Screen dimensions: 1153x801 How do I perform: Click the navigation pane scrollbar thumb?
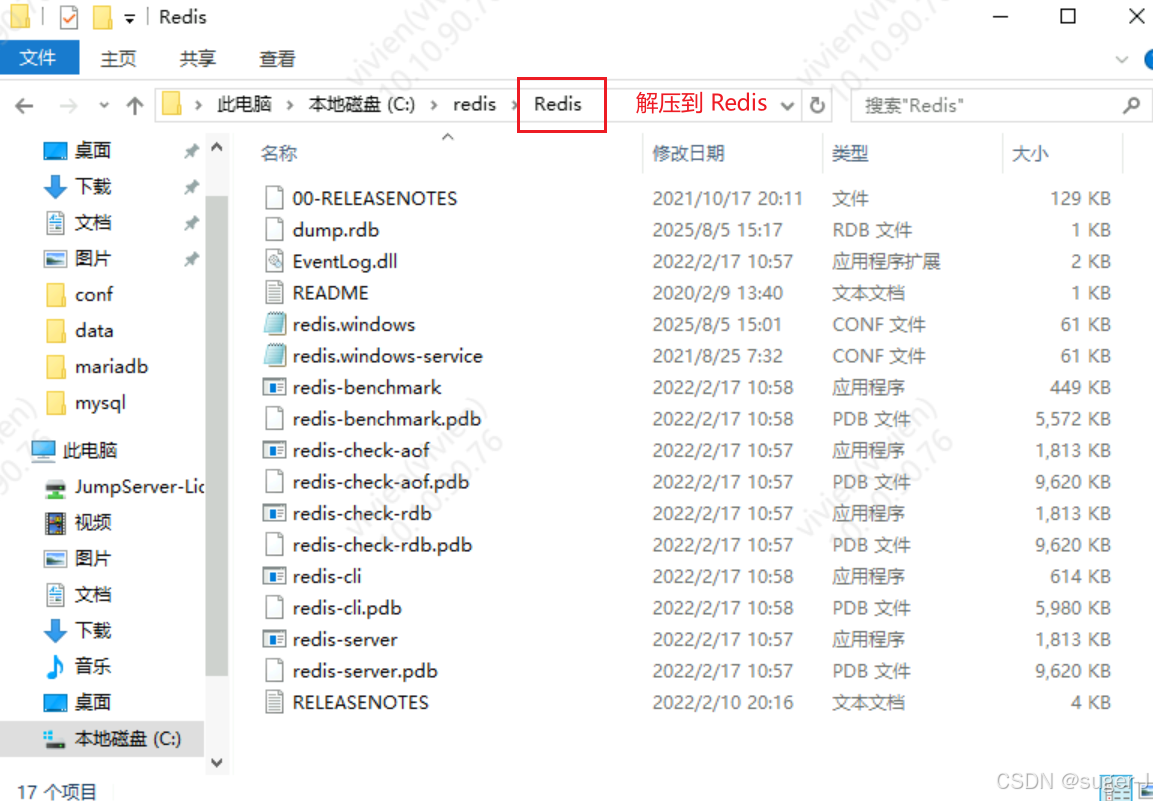click(x=217, y=434)
